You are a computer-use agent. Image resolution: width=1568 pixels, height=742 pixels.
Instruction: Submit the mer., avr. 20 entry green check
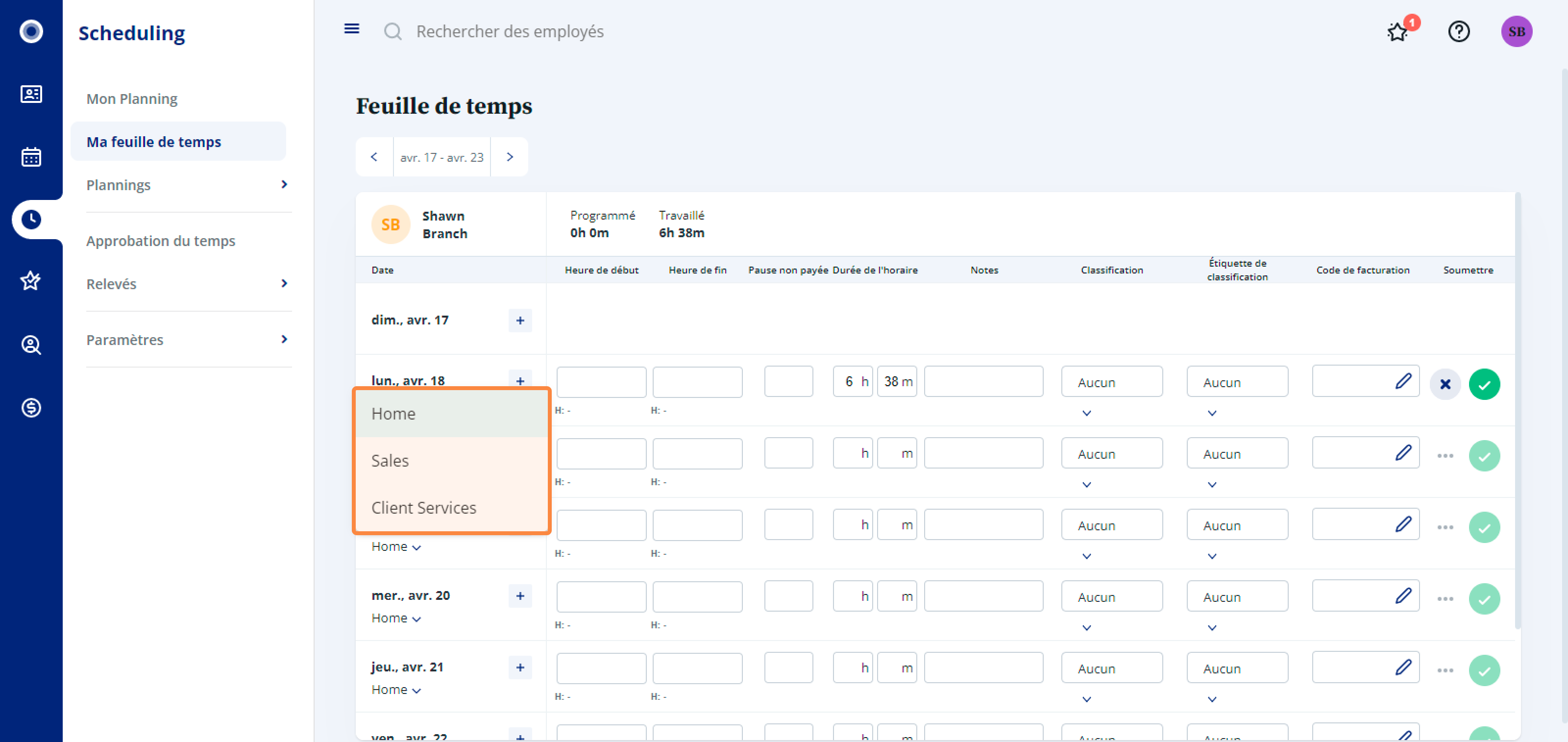click(x=1484, y=598)
